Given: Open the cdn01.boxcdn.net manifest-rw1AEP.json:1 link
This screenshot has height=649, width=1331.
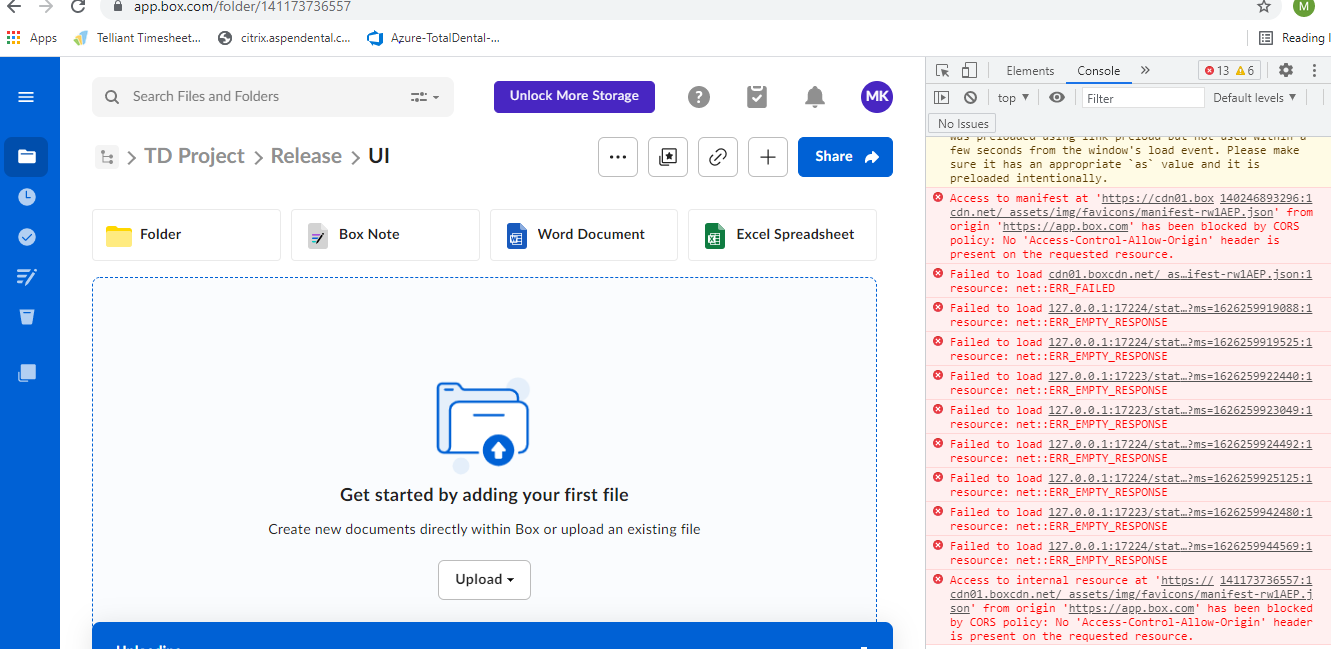Looking at the screenshot, I should [x=1180, y=274].
